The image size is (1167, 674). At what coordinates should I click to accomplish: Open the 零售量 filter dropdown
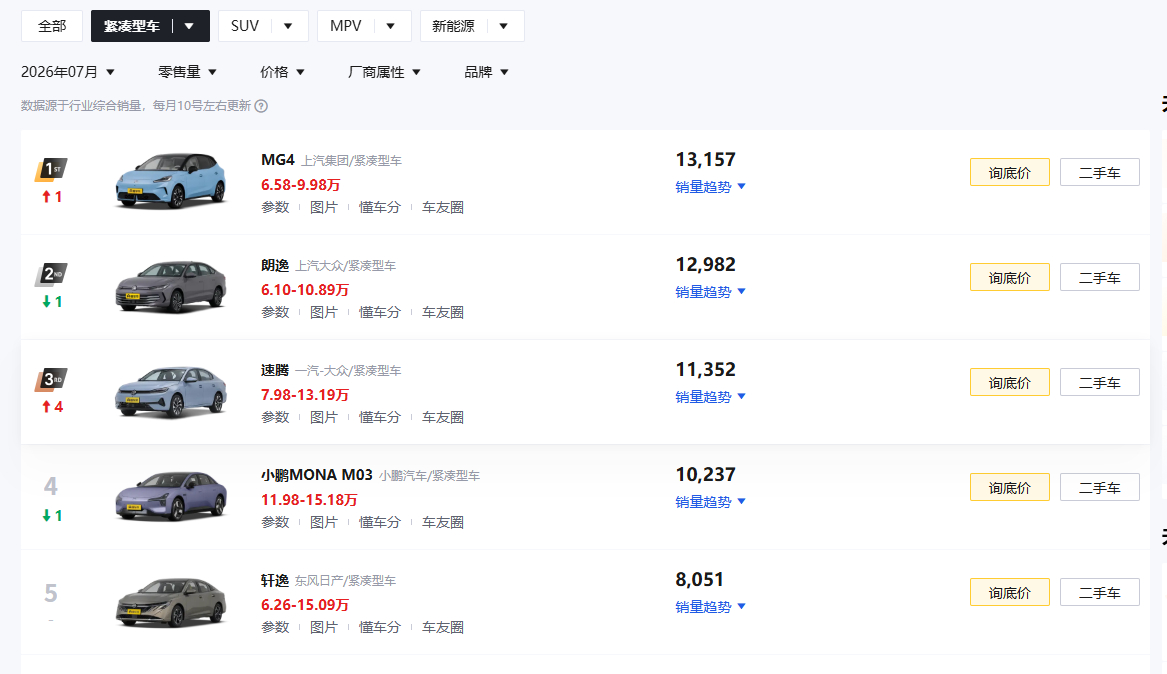coord(187,72)
